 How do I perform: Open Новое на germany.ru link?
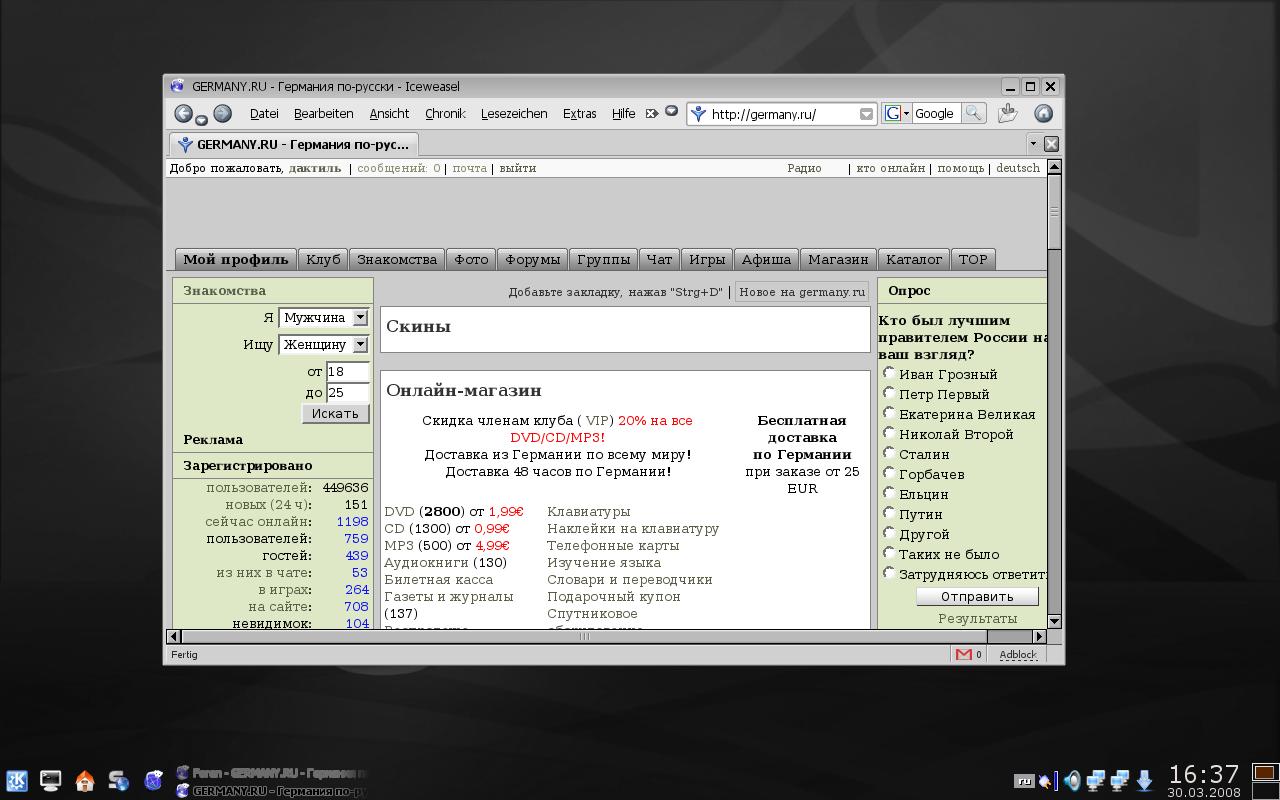coord(802,292)
